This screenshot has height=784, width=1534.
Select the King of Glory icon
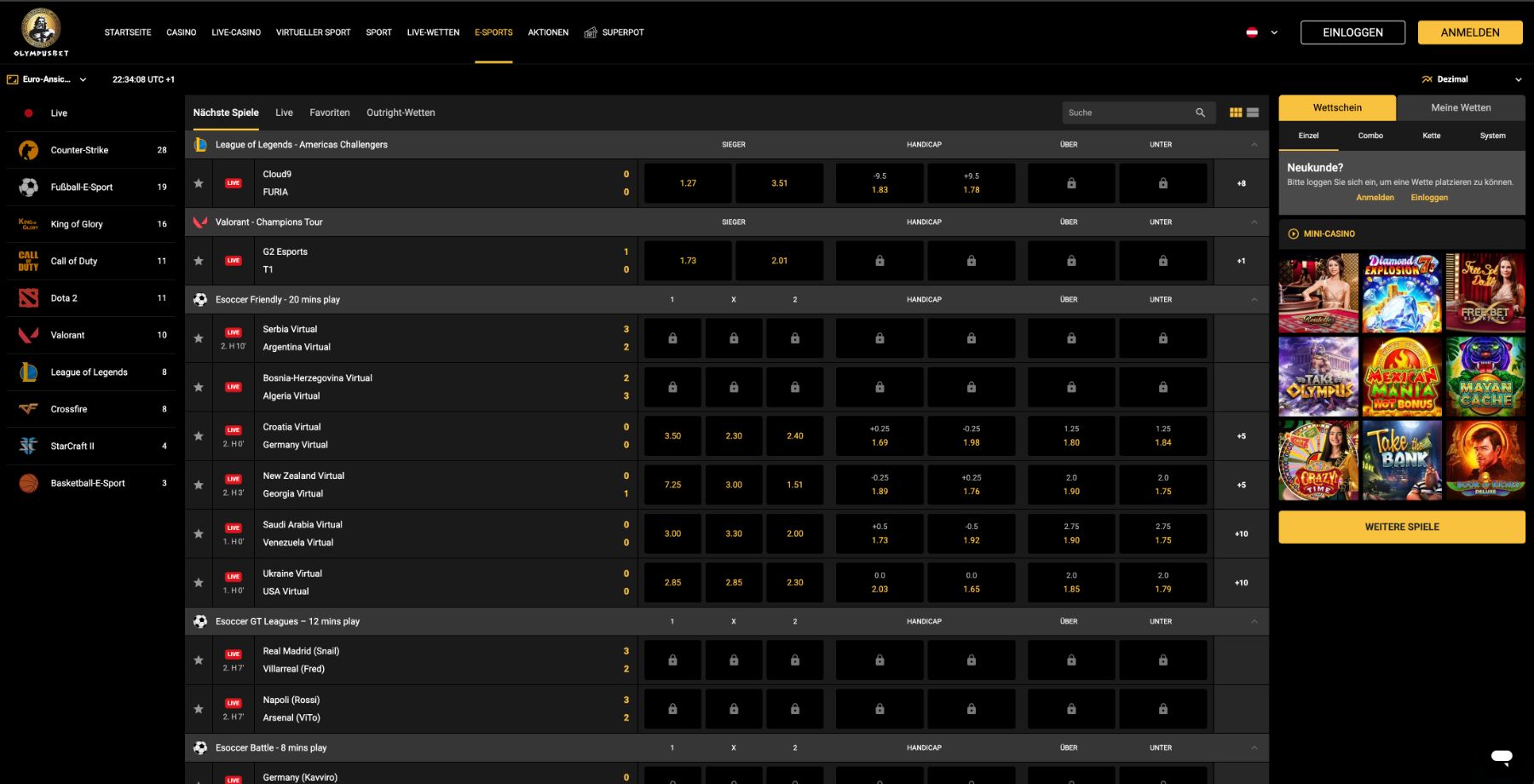[x=28, y=224]
